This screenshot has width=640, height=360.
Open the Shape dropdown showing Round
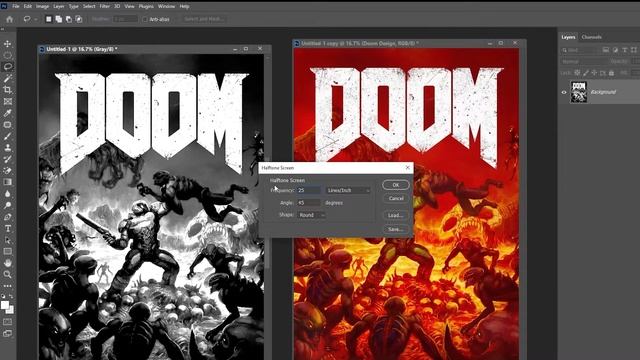[x=311, y=215]
